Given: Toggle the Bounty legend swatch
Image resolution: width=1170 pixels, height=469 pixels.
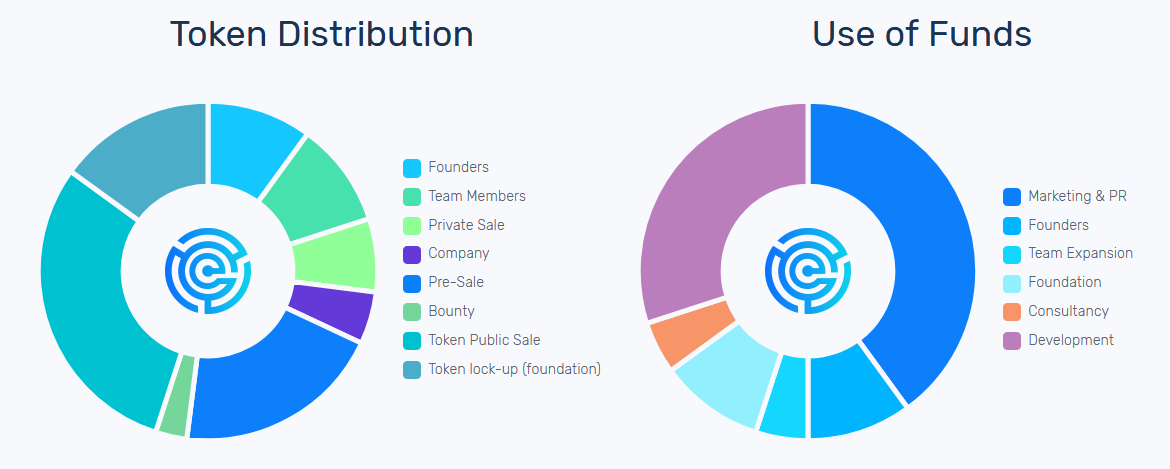Looking at the screenshot, I should pyautogui.click(x=412, y=312).
